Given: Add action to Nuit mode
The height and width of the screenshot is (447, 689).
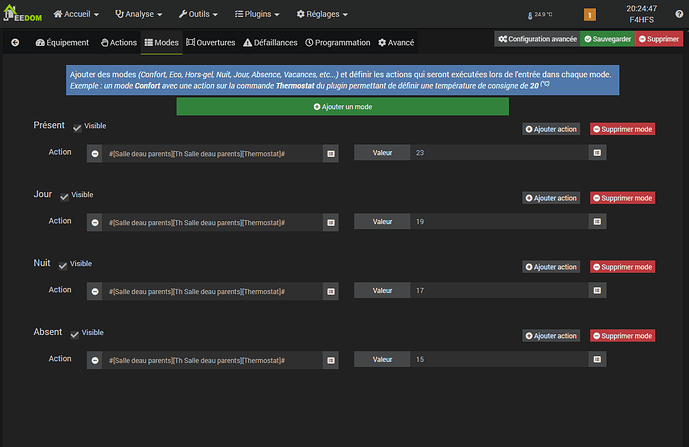Looking at the screenshot, I should pos(551,267).
